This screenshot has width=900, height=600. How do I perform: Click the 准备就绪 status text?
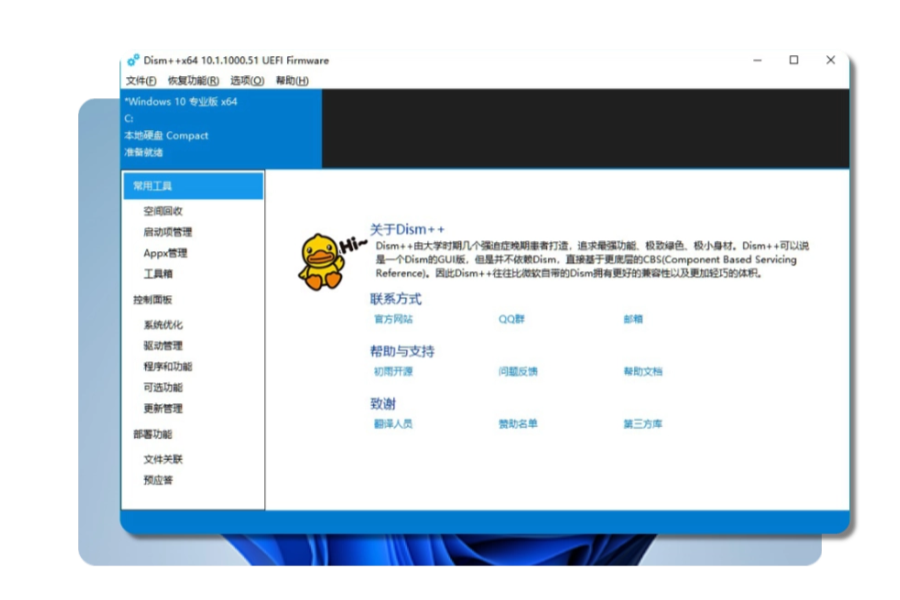coord(143,152)
